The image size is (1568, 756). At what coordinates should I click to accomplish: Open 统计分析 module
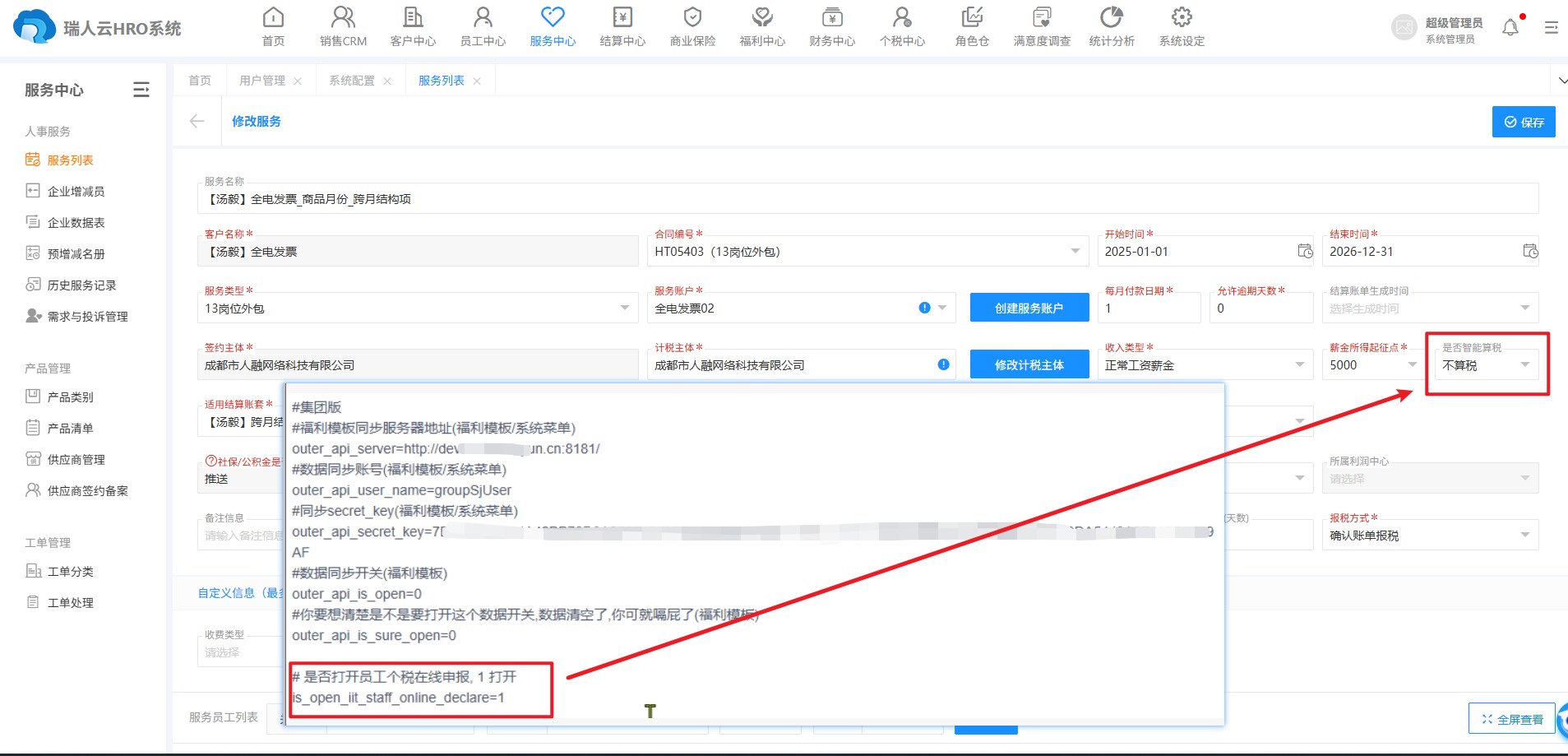[1112, 26]
